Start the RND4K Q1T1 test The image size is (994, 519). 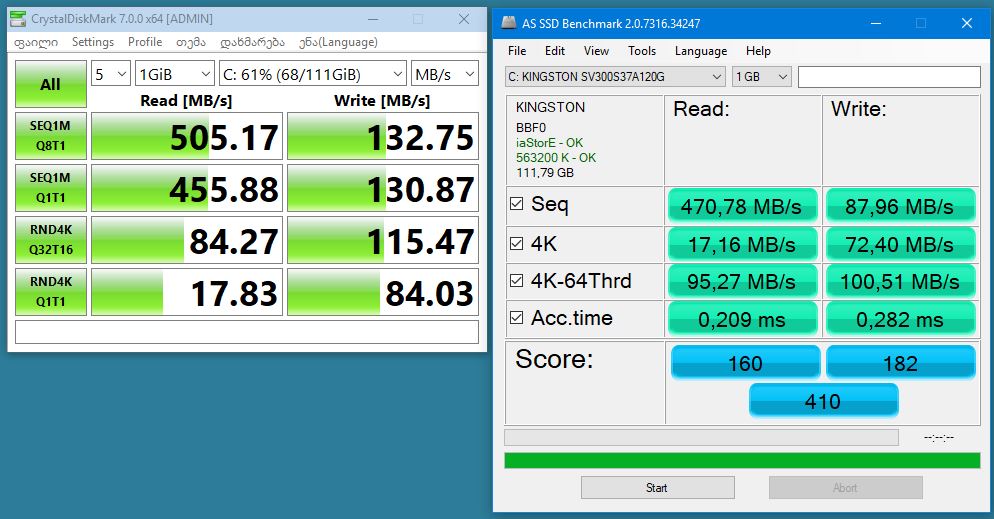pyautogui.click(x=51, y=292)
